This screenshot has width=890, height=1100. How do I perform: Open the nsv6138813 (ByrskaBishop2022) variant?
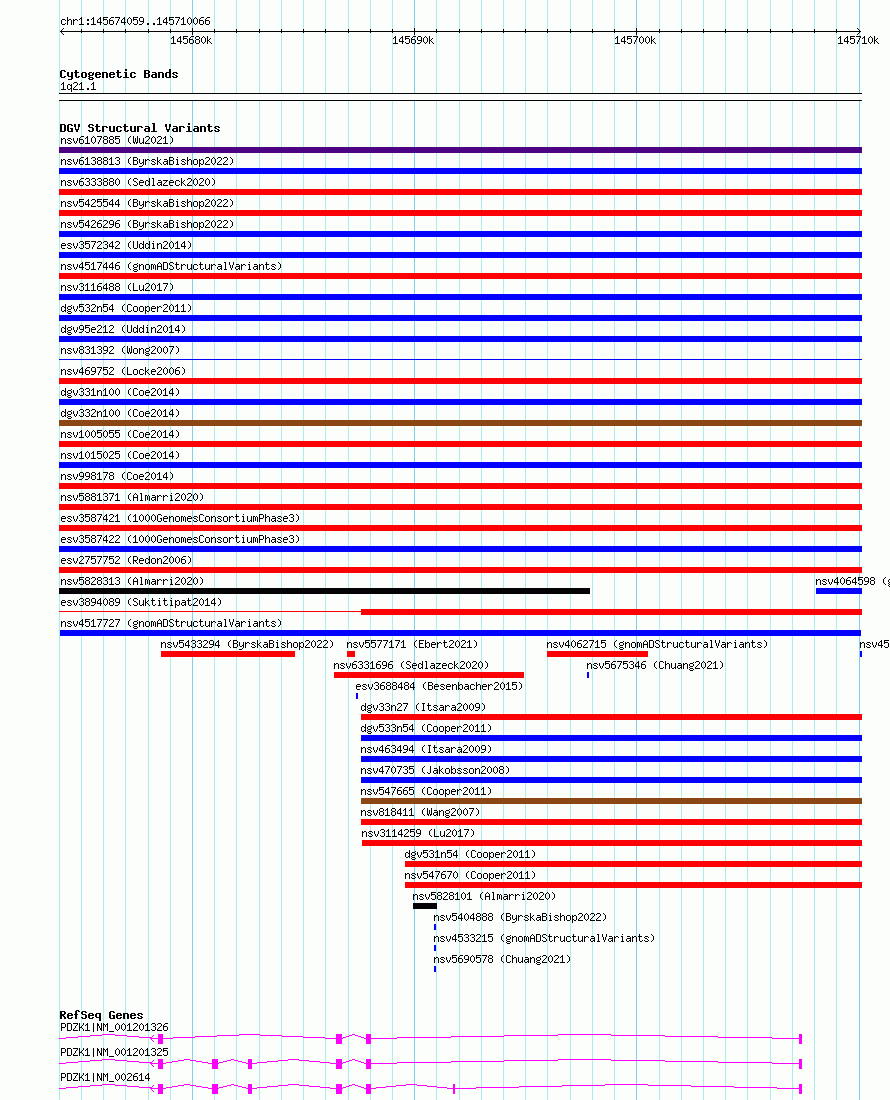click(x=147, y=161)
